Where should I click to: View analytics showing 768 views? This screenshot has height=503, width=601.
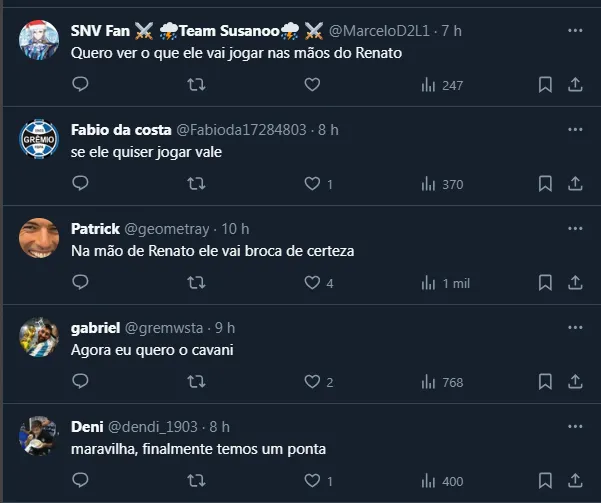tap(441, 381)
